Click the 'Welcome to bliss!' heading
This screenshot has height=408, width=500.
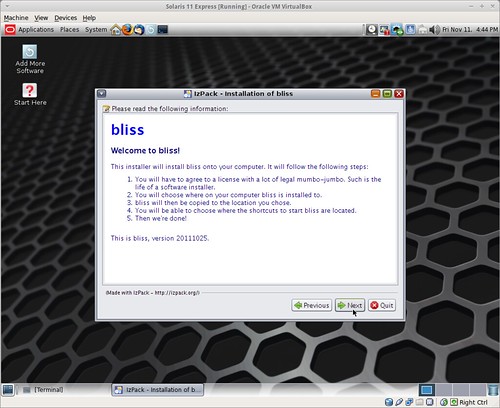point(145,151)
